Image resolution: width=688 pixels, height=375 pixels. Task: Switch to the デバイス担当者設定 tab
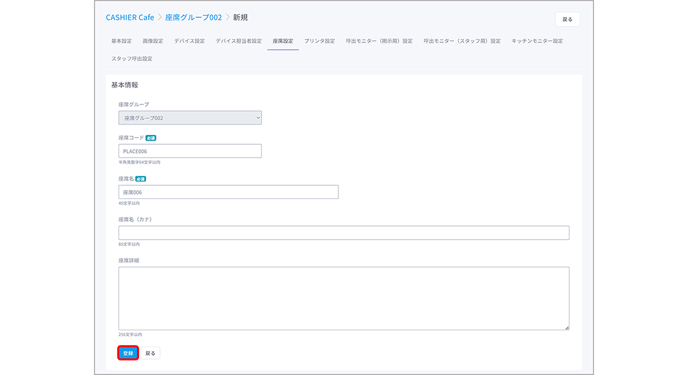click(x=238, y=41)
